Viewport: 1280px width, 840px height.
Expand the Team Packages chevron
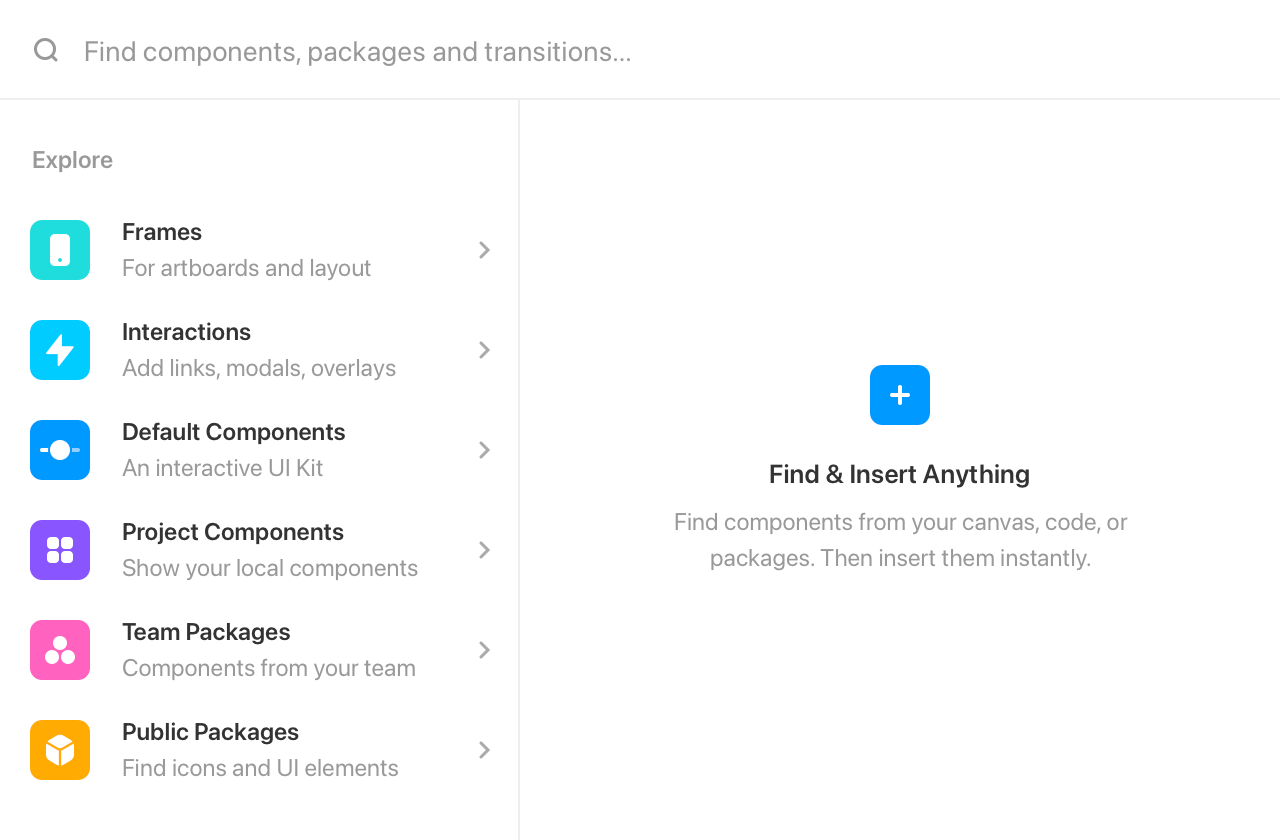tap(484, 650)
